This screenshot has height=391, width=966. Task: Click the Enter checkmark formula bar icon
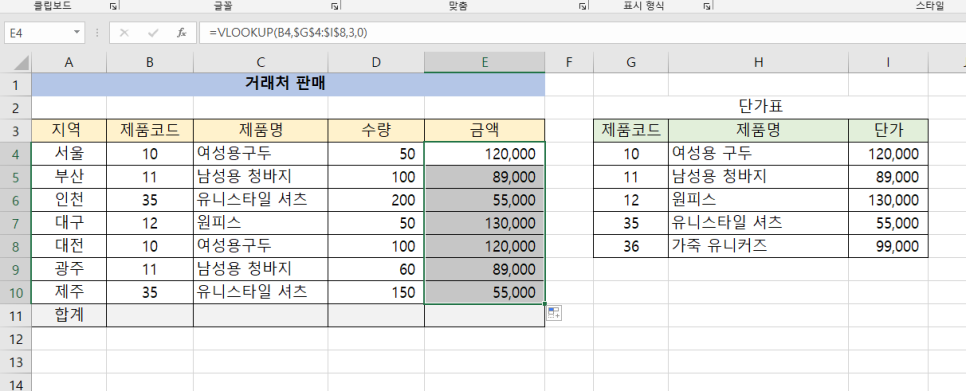[x=152, y=33]
